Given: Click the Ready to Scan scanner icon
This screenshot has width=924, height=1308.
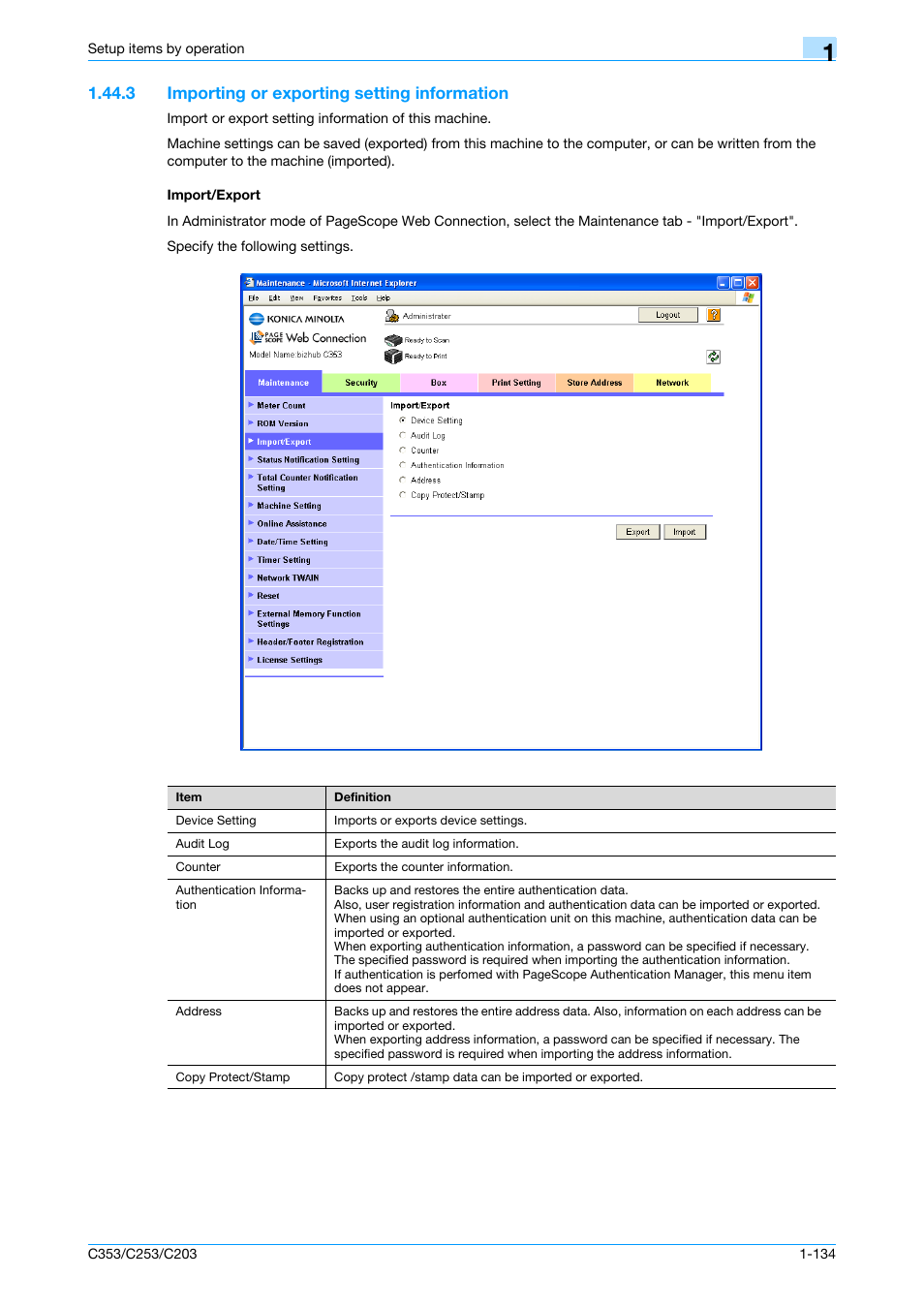Looking at the screenshot, I should (x=392, y=340).
